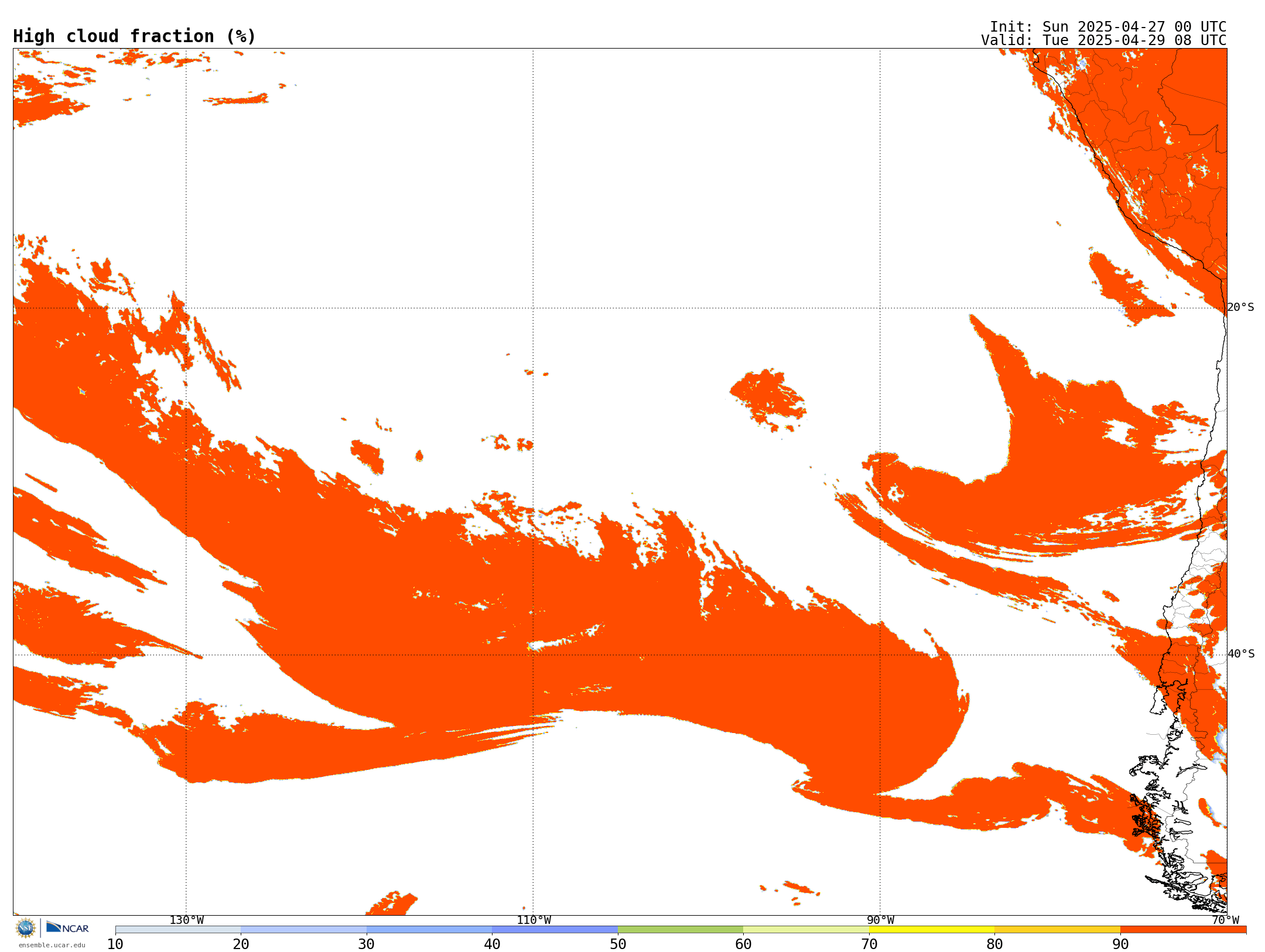
Task: Select the 80-90 gold colorbar segment
Action: (x=1057, y=930)
